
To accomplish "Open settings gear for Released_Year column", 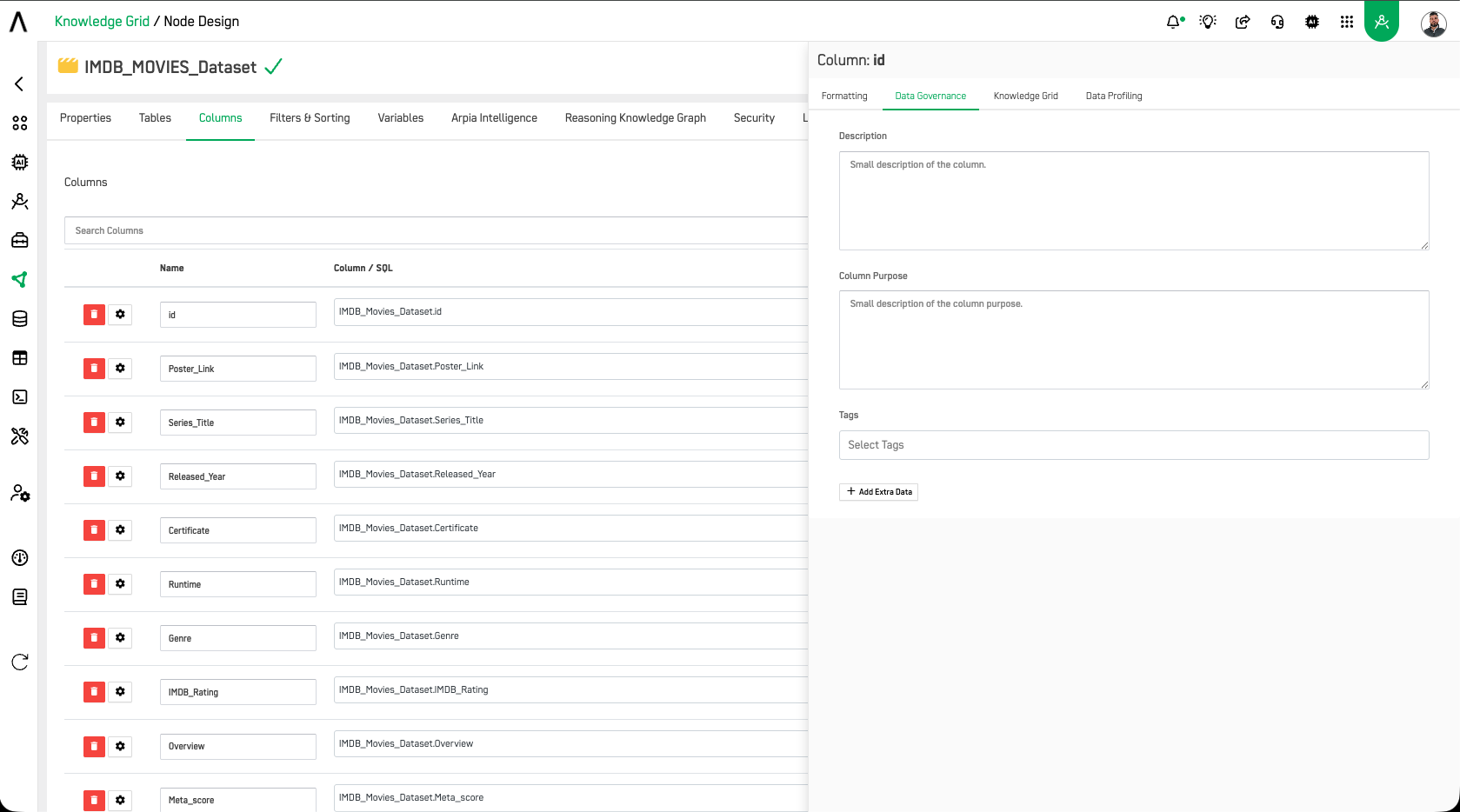I will [120, 476].
